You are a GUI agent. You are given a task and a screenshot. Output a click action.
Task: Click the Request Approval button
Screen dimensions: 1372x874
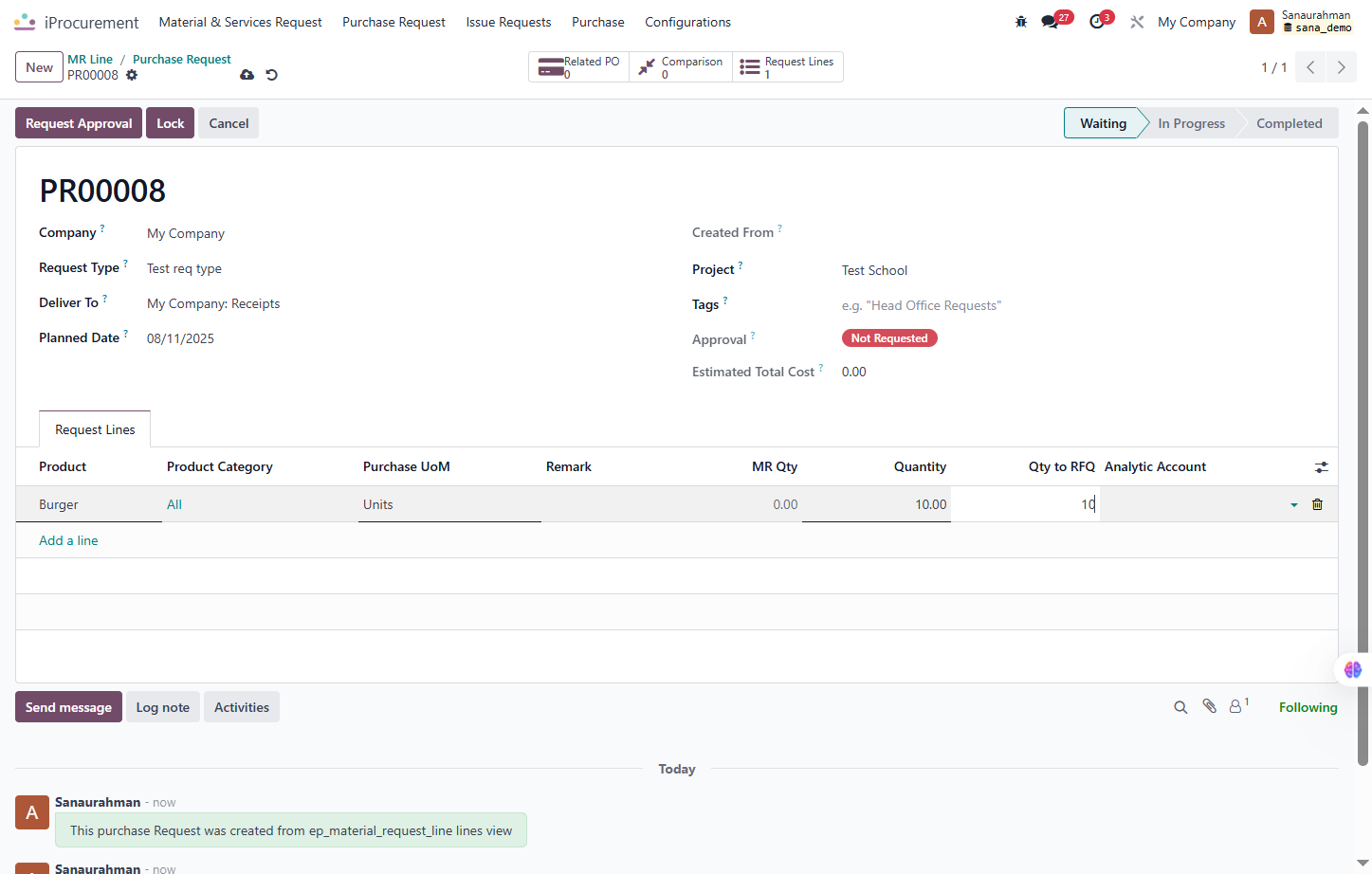click(x=79, y=123)
